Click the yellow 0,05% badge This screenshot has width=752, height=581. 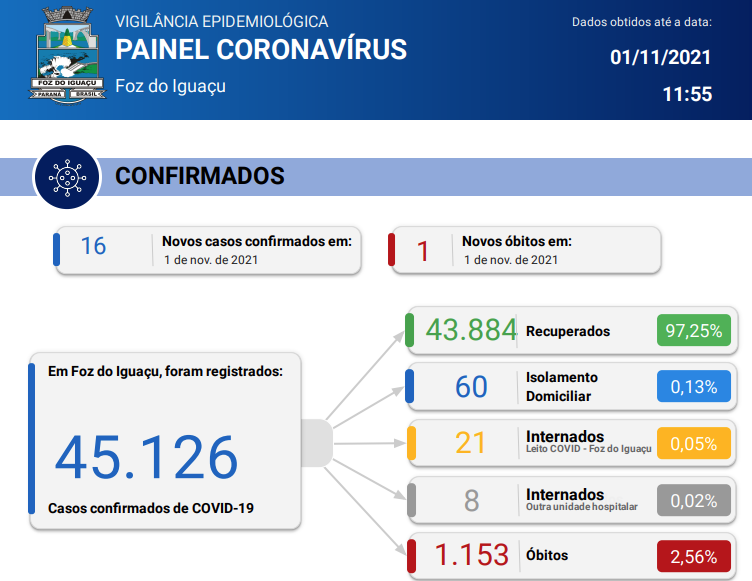point(694,443)
